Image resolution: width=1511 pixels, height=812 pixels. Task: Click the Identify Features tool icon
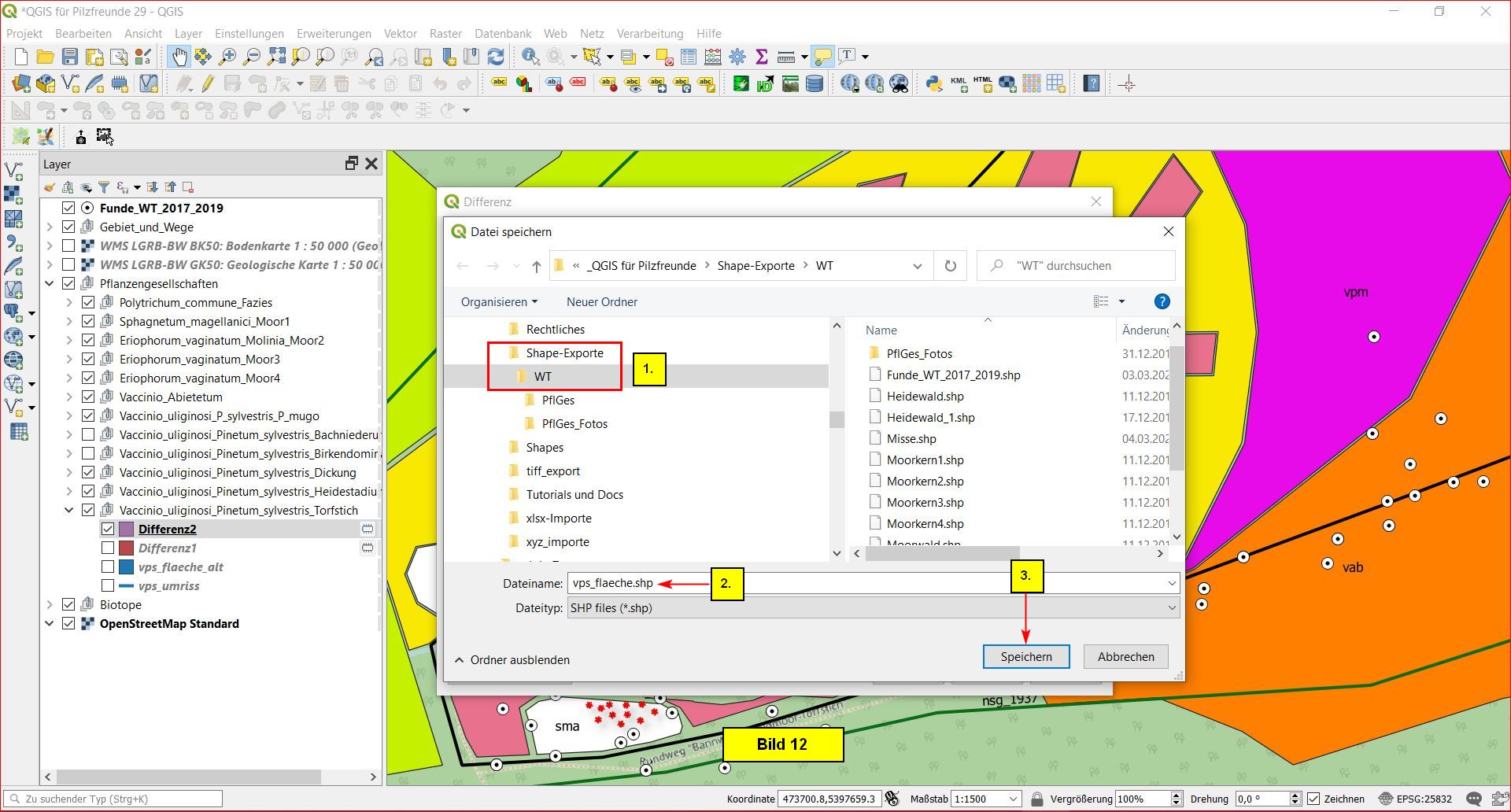pyautogui.click(x=530, y=57)
